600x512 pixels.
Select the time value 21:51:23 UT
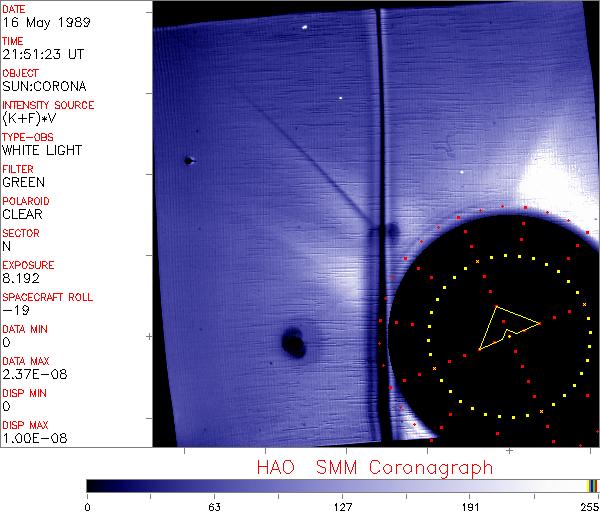tap(43, 54)
